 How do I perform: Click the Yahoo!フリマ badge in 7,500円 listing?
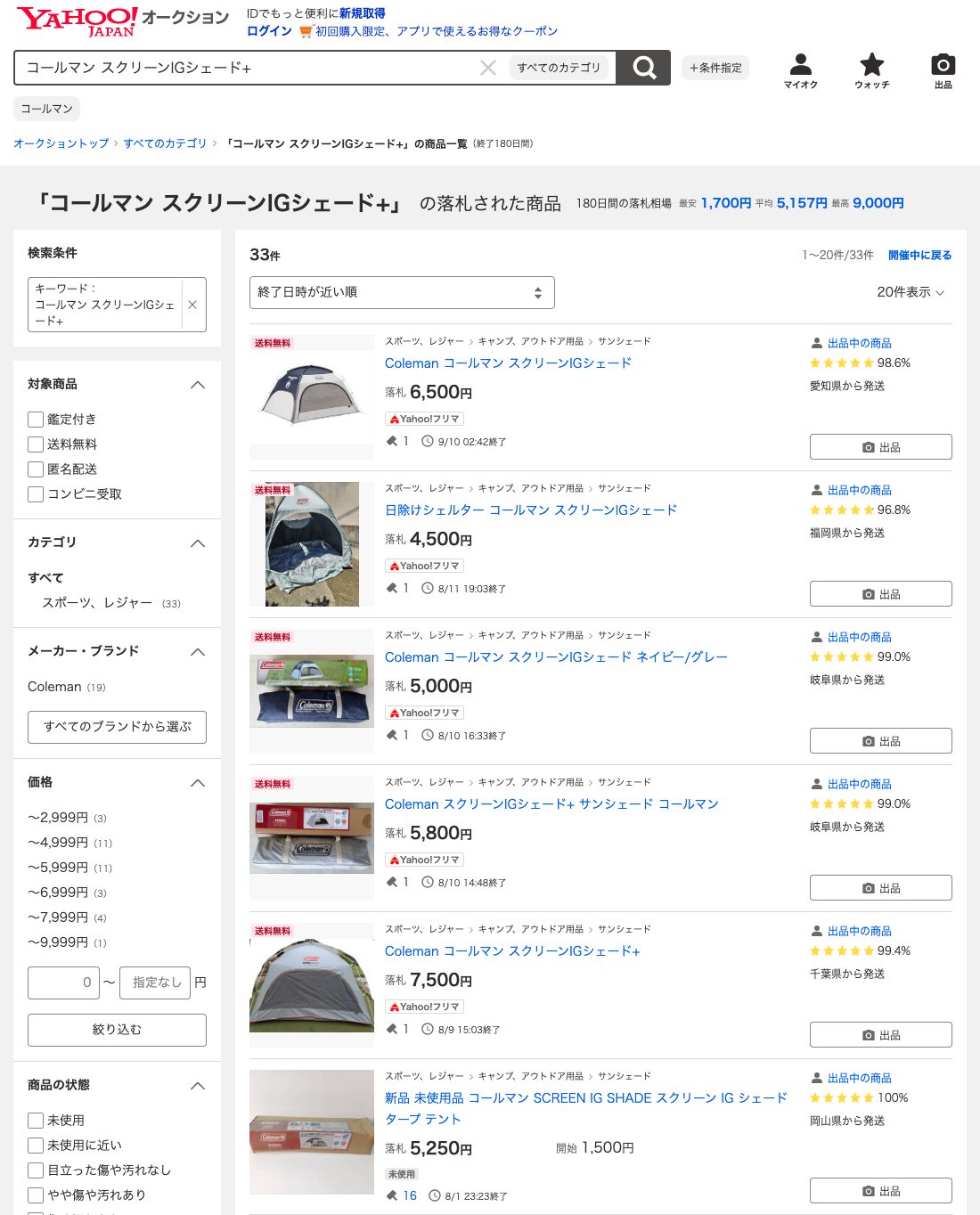[425, 1007]
